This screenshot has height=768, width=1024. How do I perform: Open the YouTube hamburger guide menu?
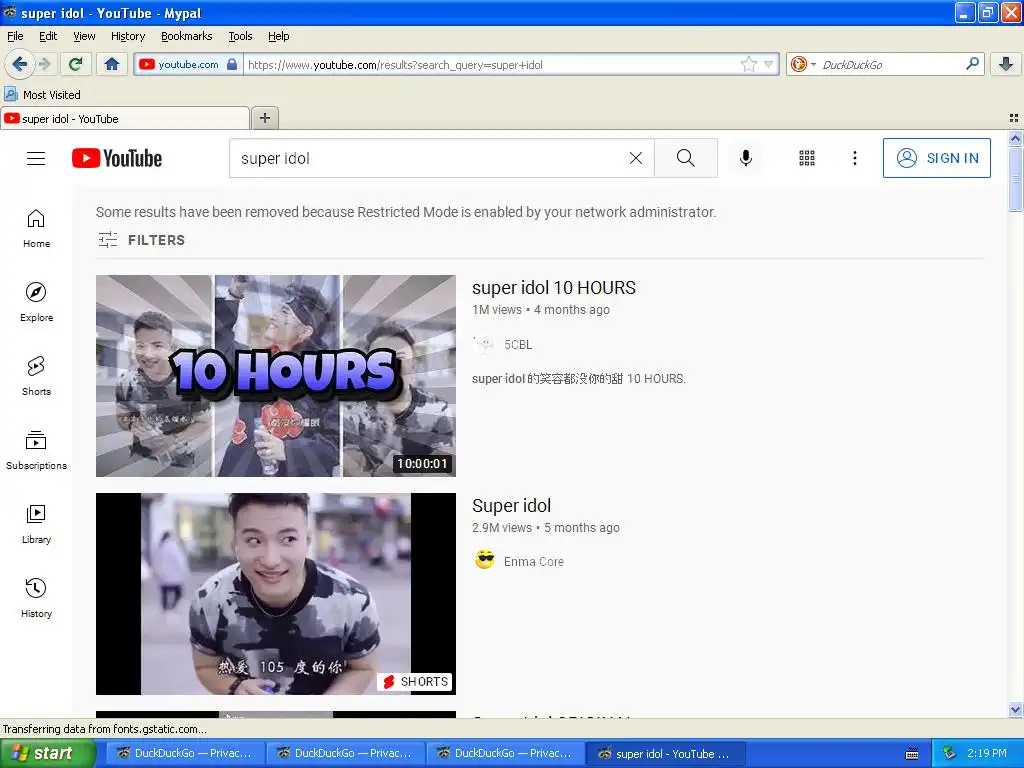point(36,158)
